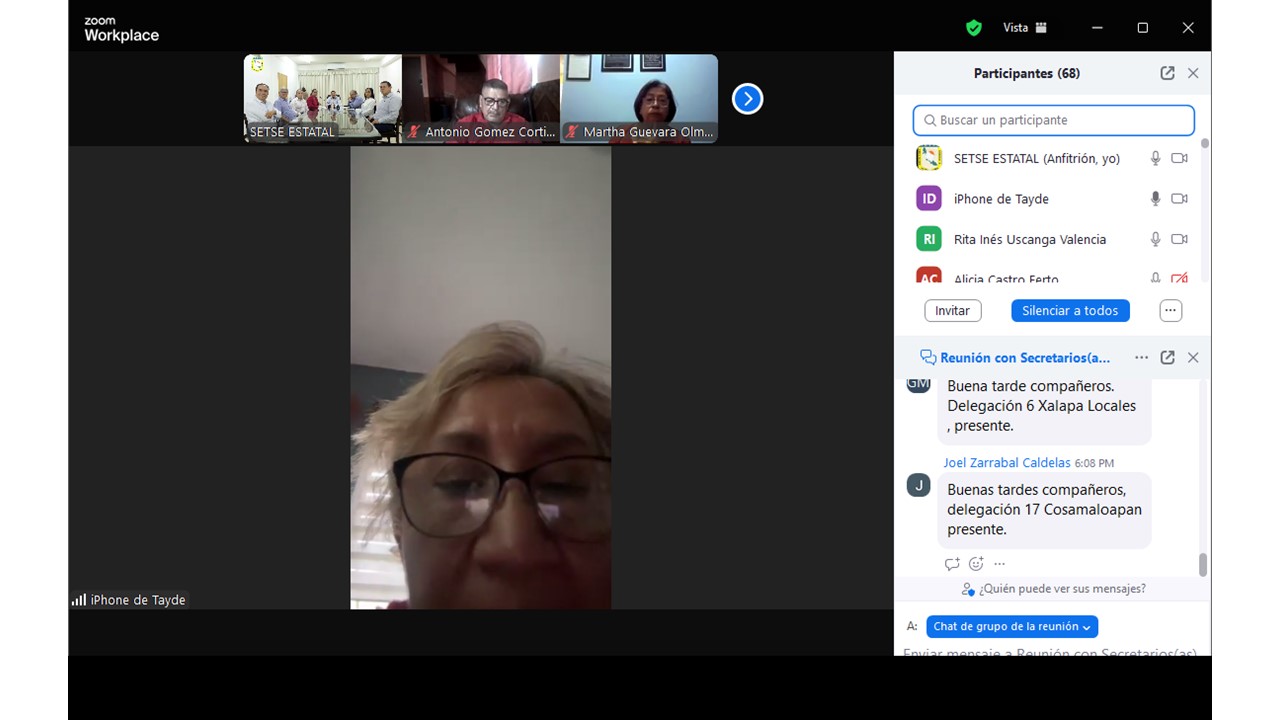Open more actions under Joel's message
The image size is (1280, 720).
[x=999, y=564]
